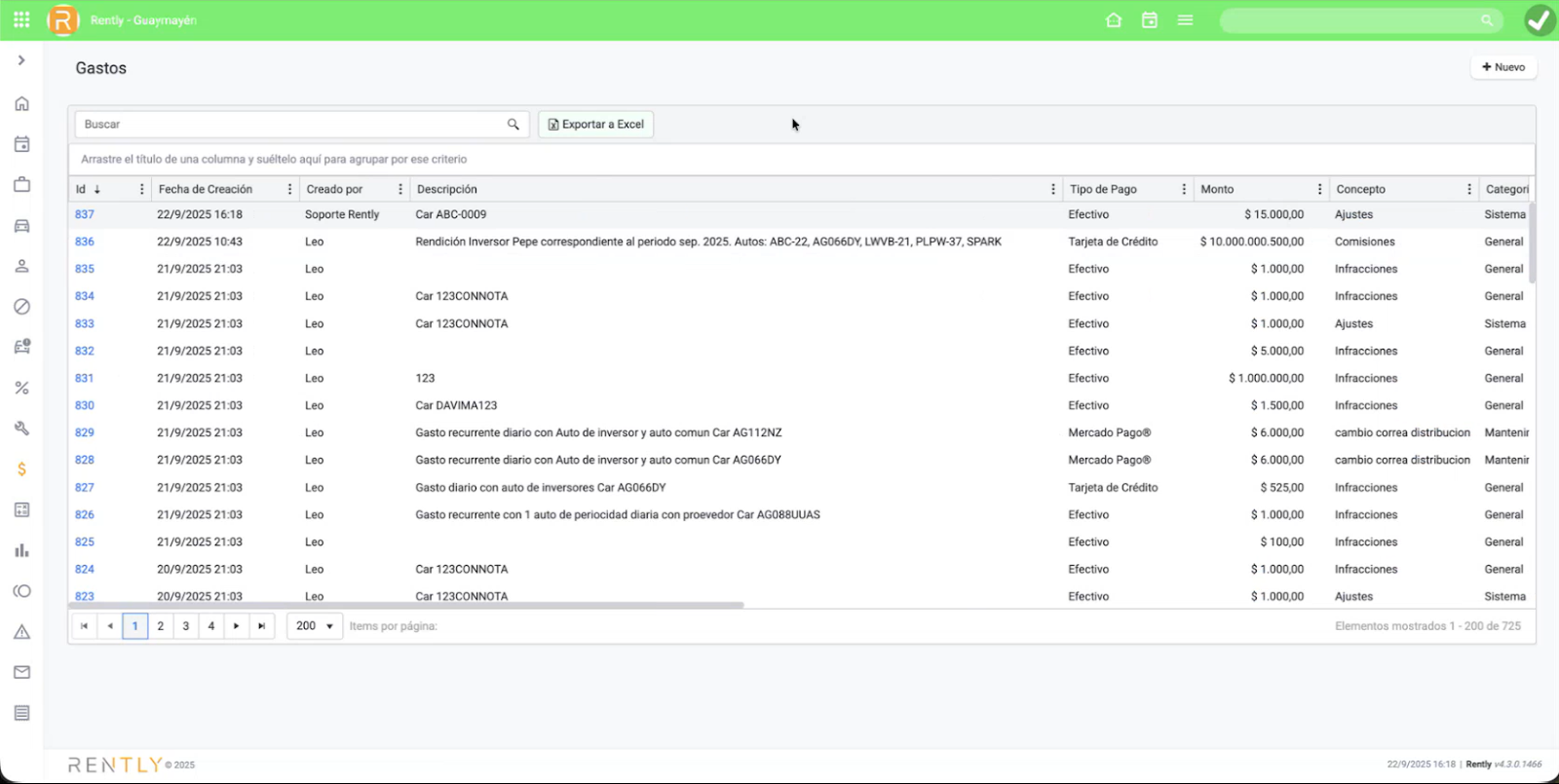The height and width of the screenshot is (784, 1559).
Task: Expand the collapsed sidebar with chevron arrow
Action: [21, 60]
